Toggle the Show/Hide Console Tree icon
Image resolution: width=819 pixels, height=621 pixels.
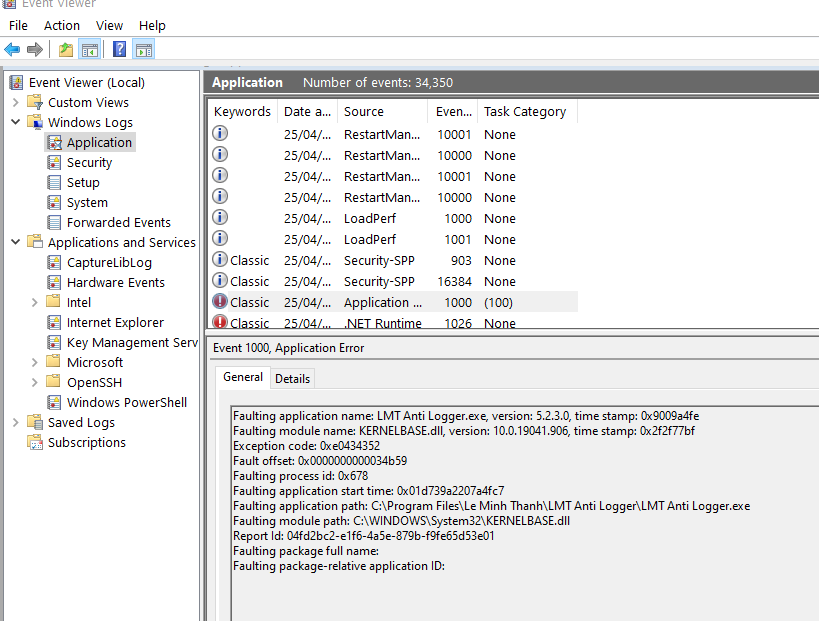(x=89, y=50)
